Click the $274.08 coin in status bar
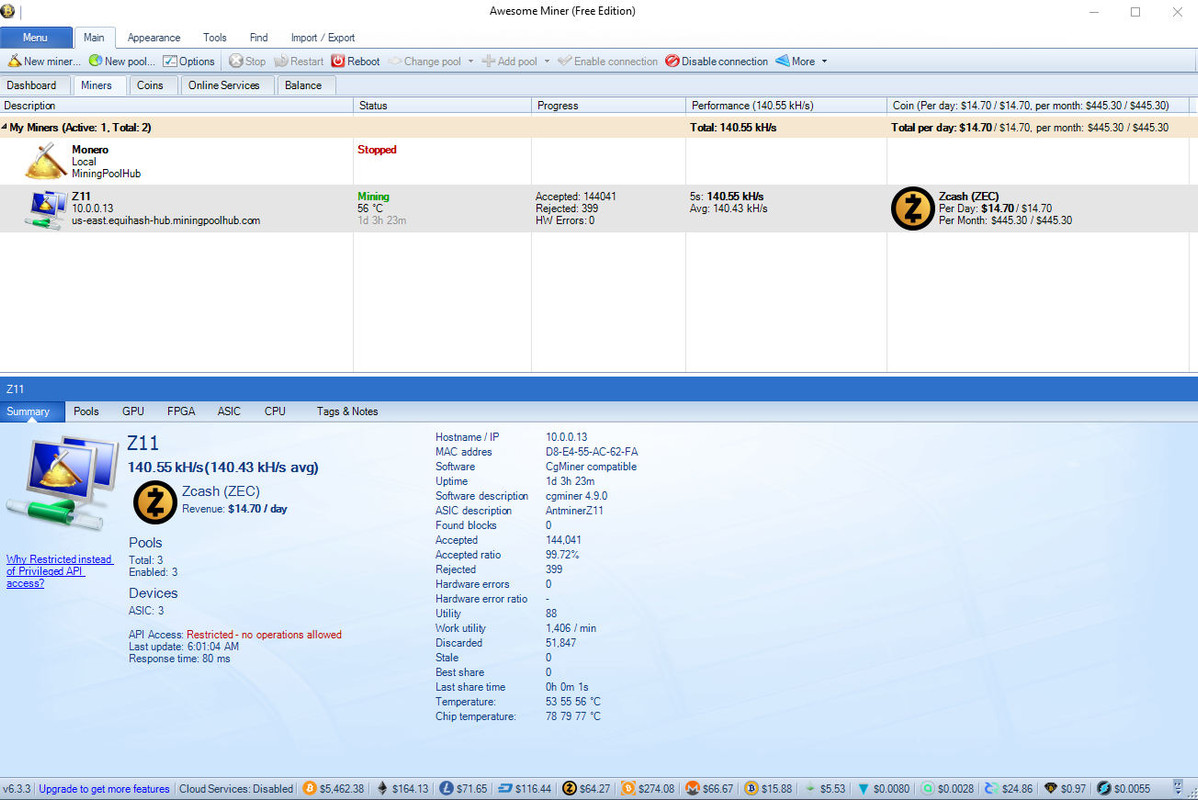Image resolution: width=1198 pixels, height=800 pixels. (x=648, y=789)
